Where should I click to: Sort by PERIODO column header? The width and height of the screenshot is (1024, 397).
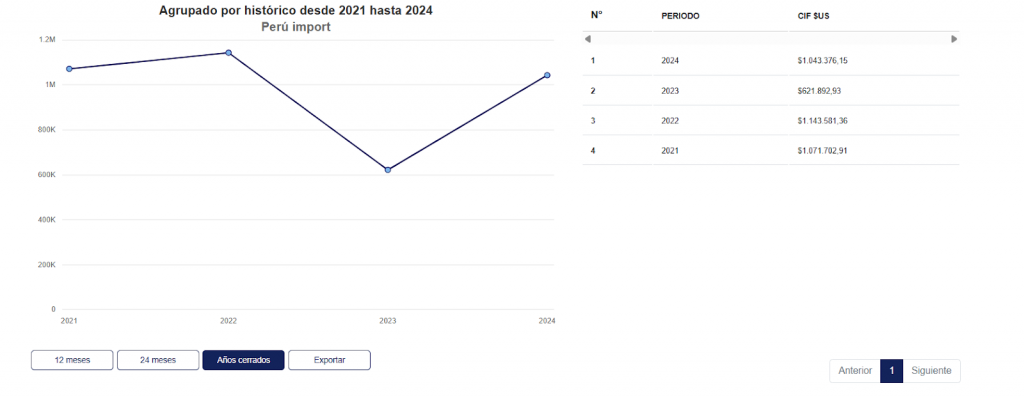point(680,16)
